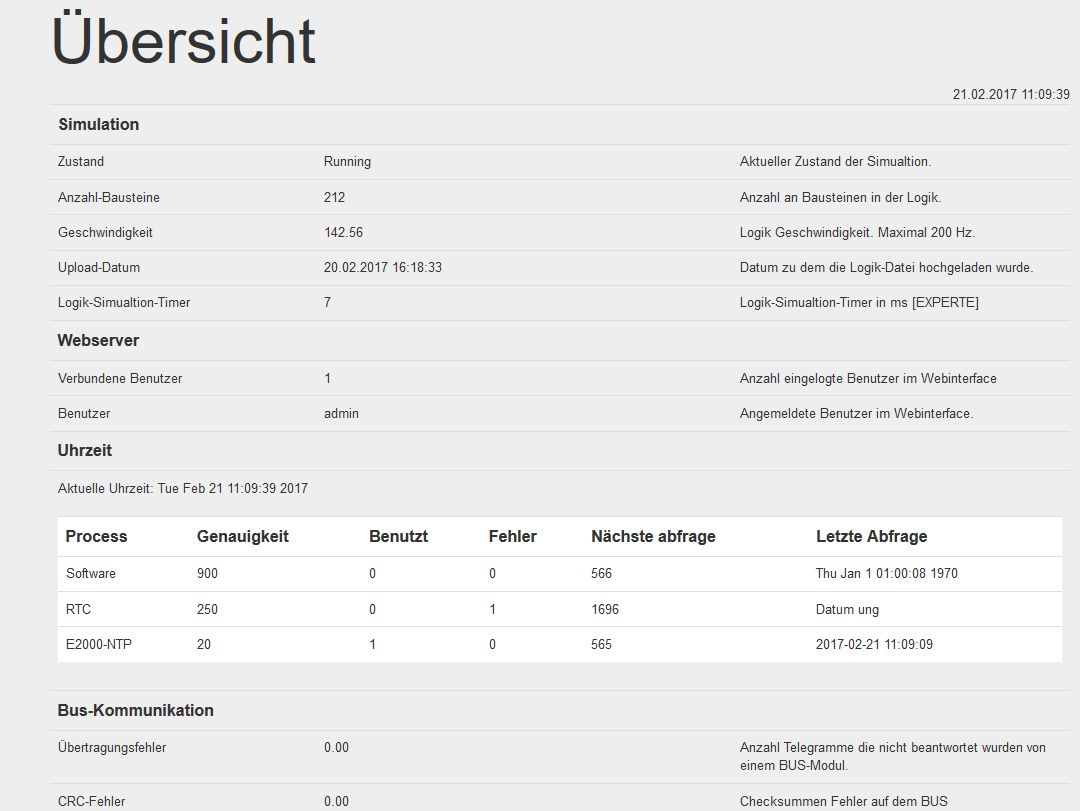Screen dimensions: 1080x811
Task: Click the Process column header
Action: 96,537
